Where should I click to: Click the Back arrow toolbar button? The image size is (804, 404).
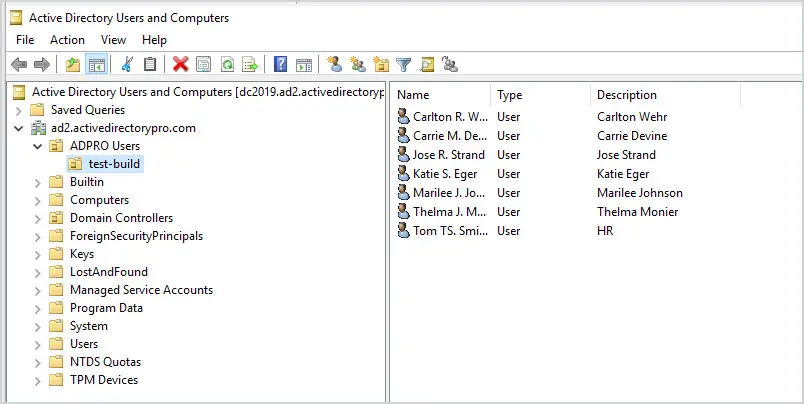point(19,65)
